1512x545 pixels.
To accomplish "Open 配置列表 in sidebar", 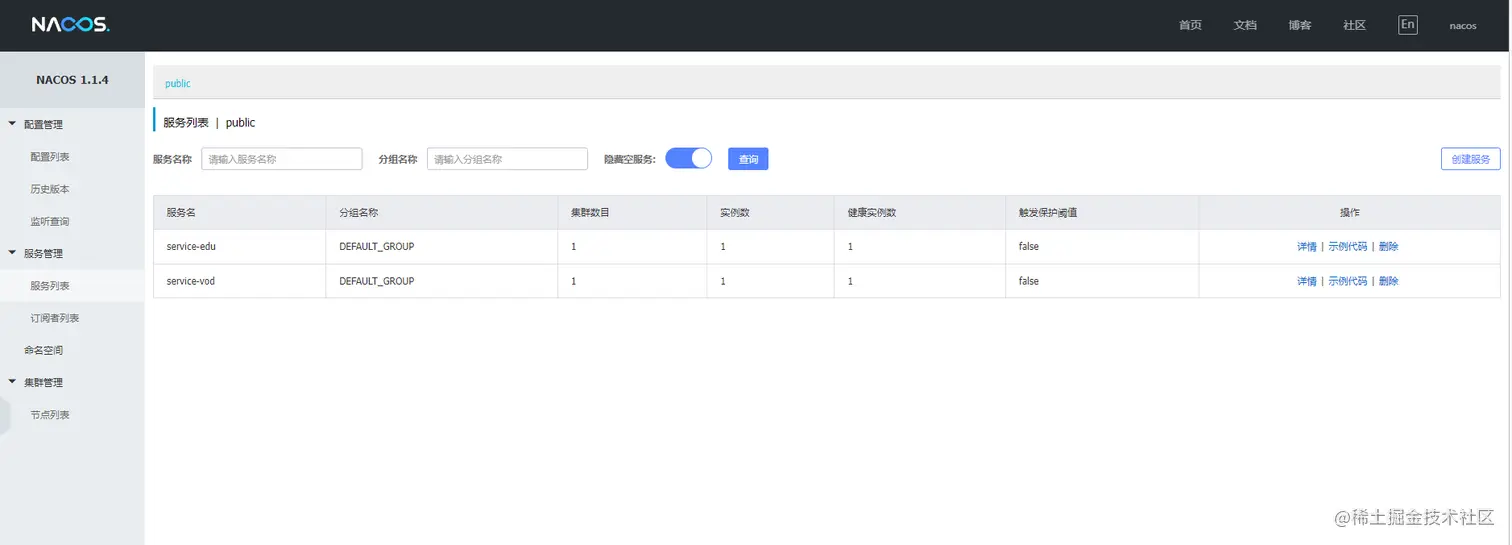I will [x=50, y=157].
